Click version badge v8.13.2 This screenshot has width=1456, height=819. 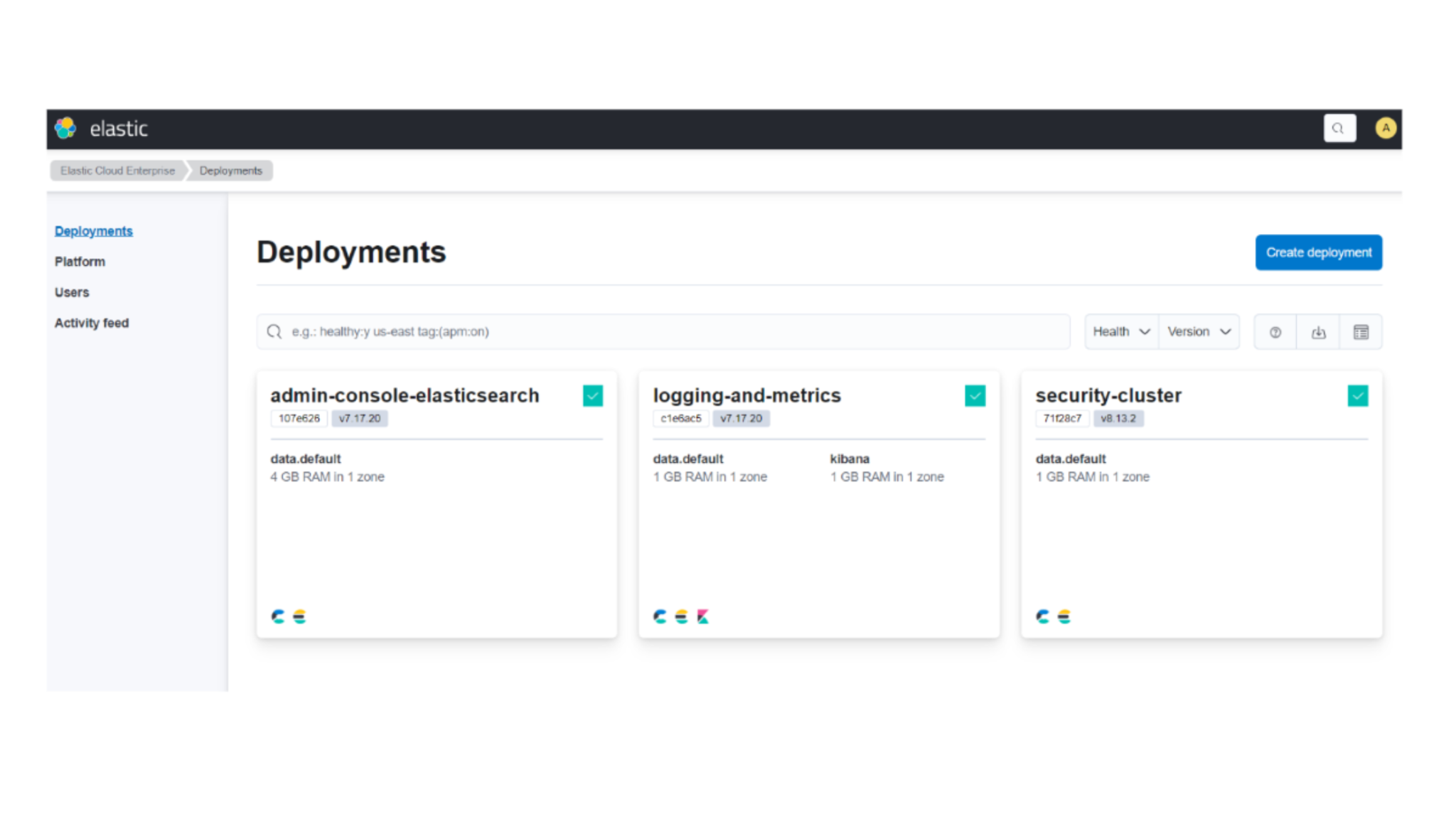1118,418
